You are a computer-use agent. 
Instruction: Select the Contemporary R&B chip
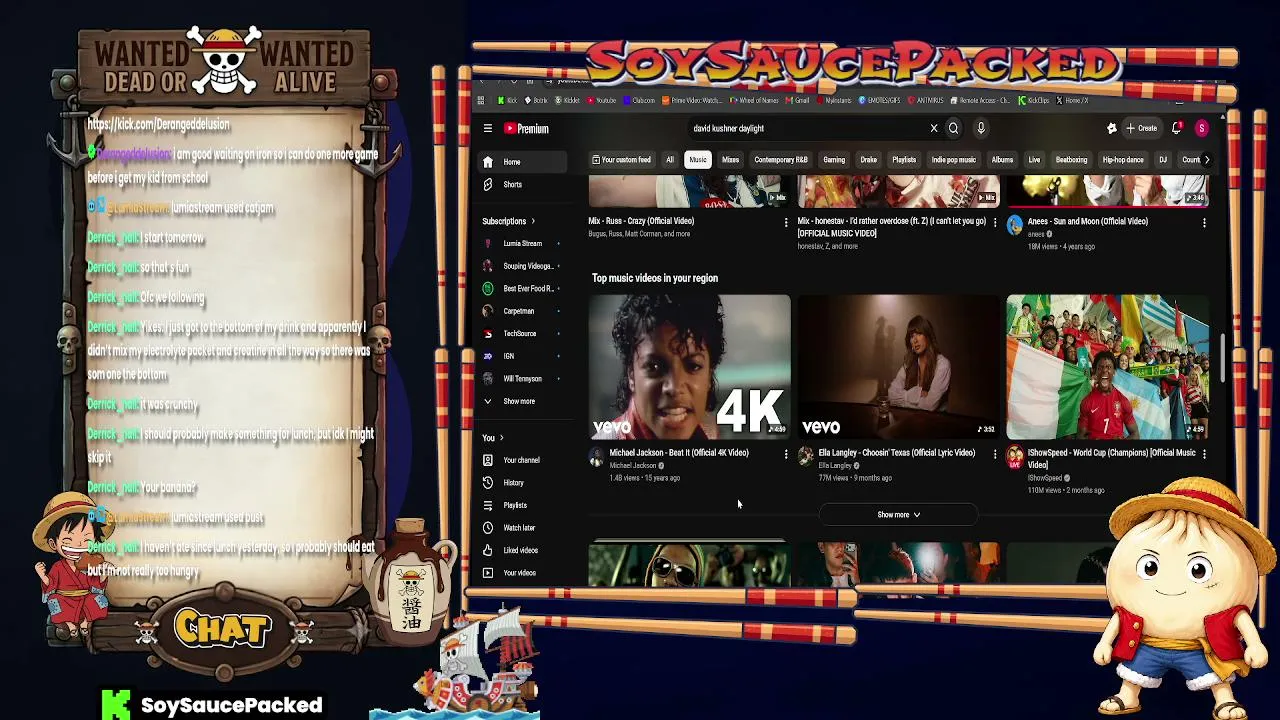[781, 160]
